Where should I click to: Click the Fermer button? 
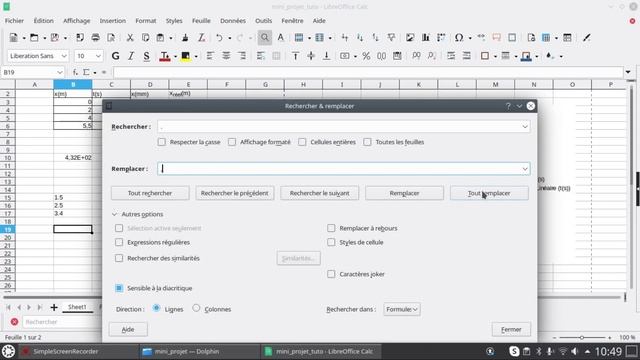coord(511,329)
